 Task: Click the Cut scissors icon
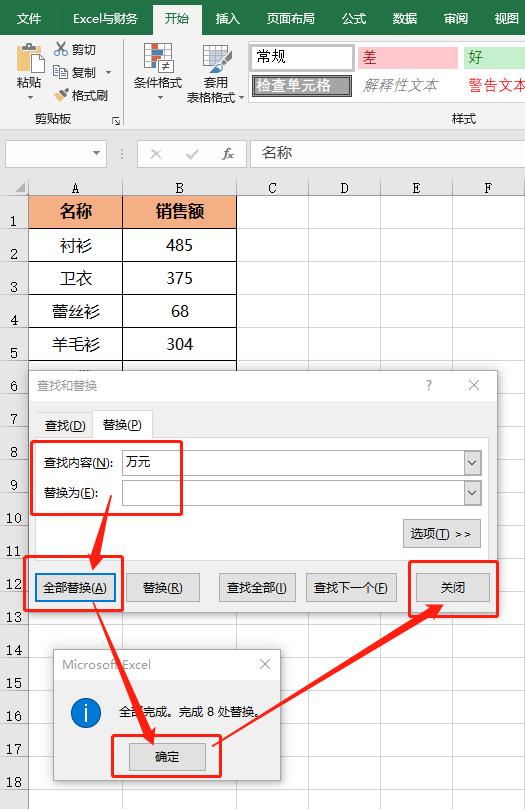click(61, 49)
